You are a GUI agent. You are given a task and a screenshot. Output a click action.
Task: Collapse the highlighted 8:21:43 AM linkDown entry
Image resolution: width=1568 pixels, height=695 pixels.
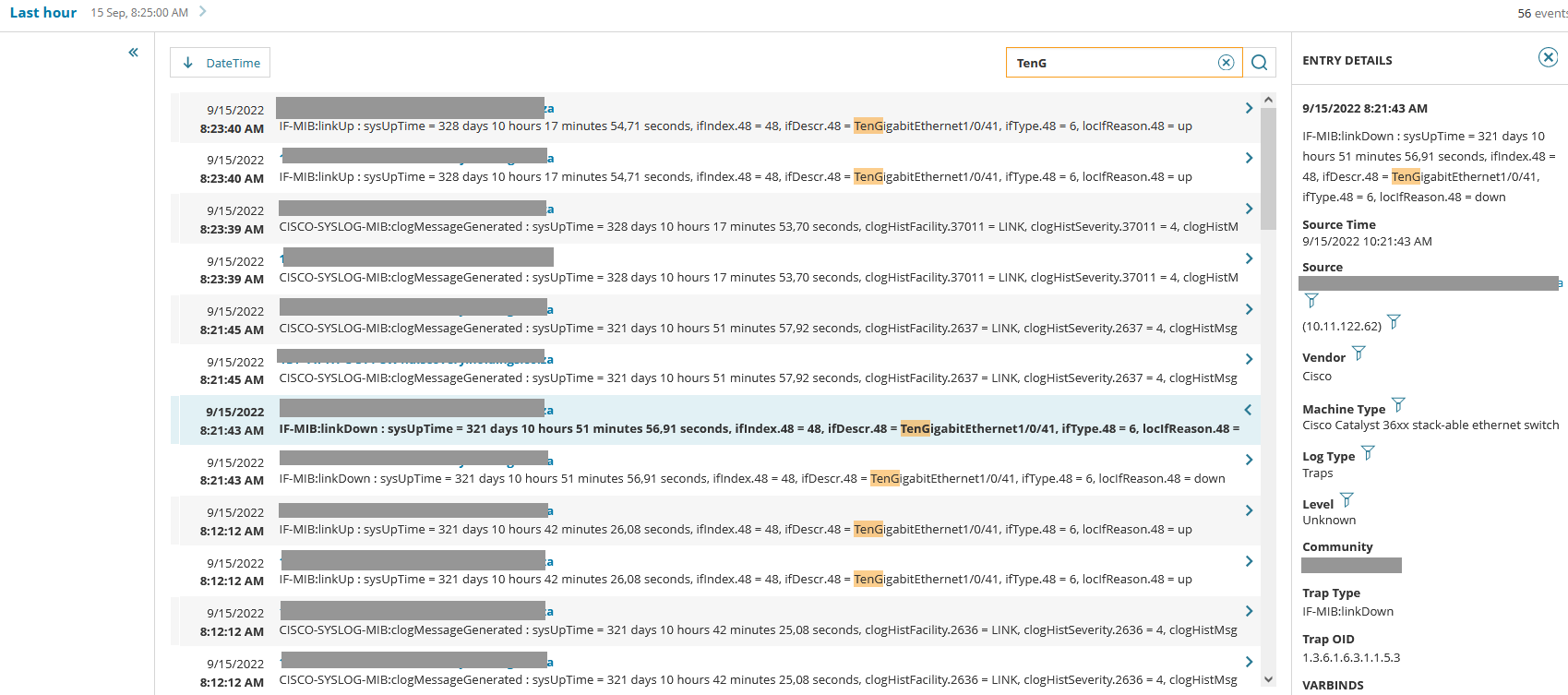(x=1248, y=410)
